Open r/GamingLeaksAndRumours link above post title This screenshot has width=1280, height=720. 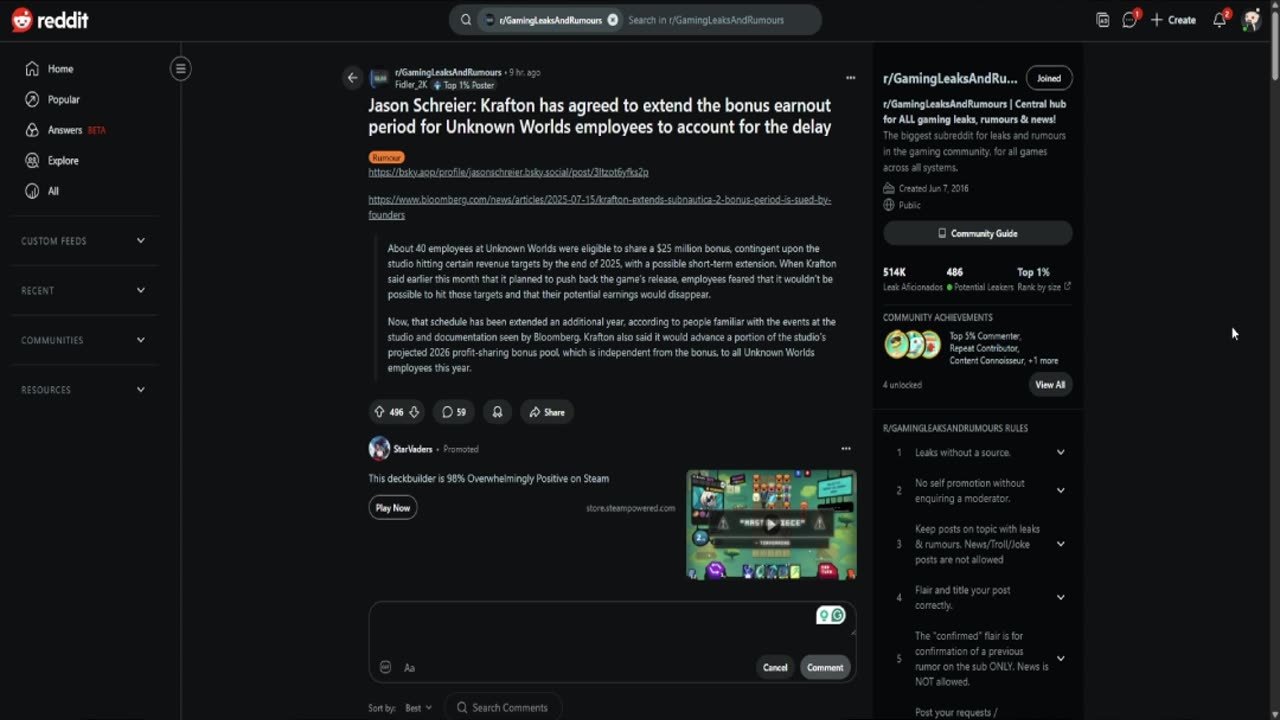448,72
